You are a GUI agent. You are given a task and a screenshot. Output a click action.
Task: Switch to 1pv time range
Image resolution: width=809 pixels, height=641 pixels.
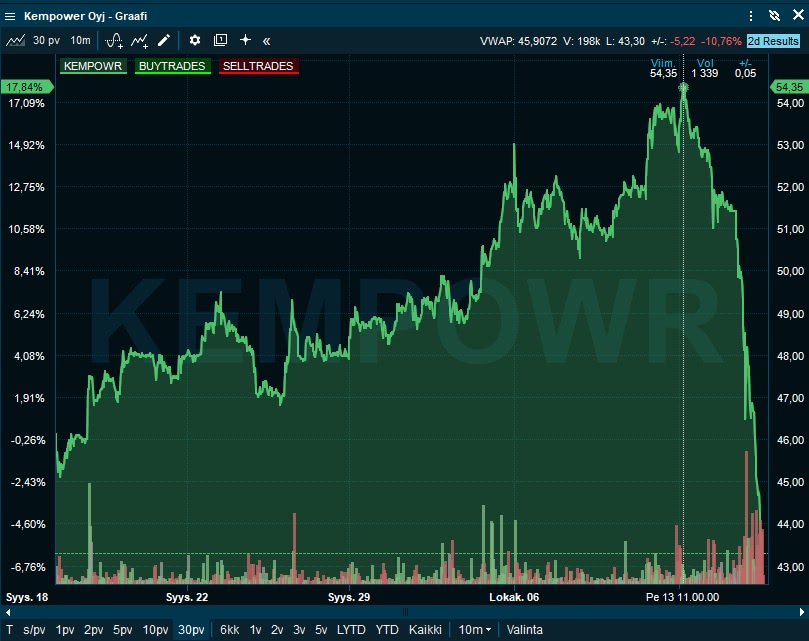(x=65, y=630)
